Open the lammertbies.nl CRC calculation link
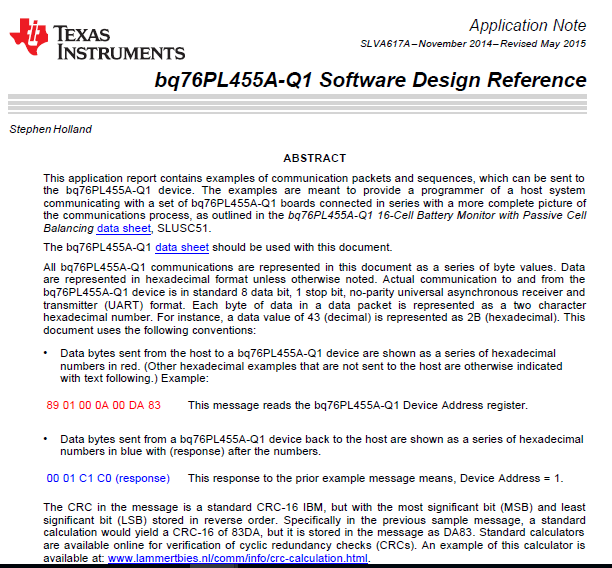Image resolution: width=612 pixels, height=568 pixels. [238, 558]
